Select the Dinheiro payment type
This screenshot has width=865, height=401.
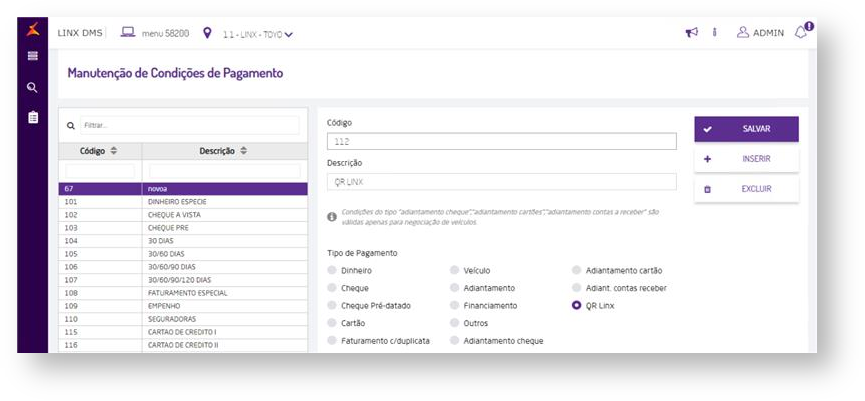pyautogui.click(x=333, y=270)
